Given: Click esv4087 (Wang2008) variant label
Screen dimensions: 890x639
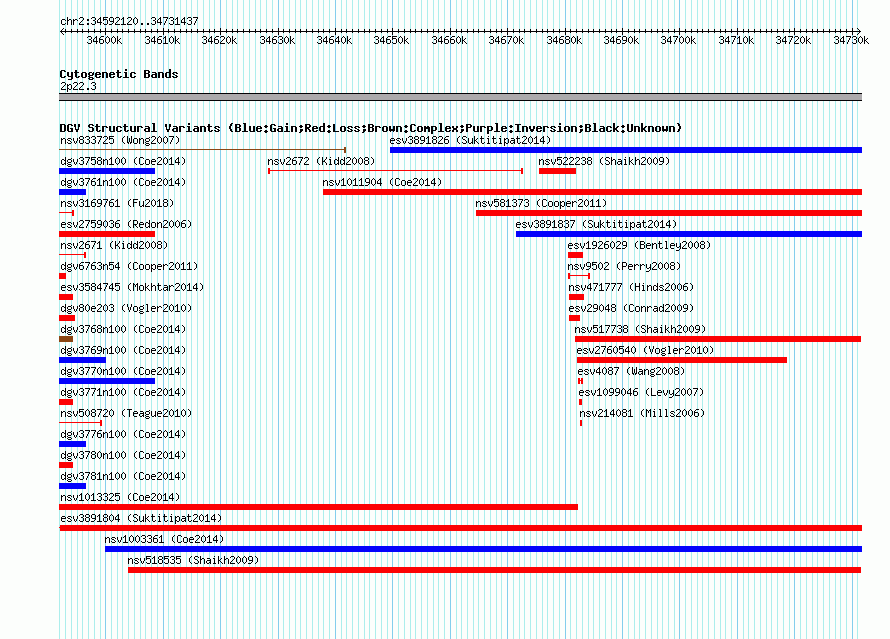Looking at the screenshot, I should coord(631,371).
